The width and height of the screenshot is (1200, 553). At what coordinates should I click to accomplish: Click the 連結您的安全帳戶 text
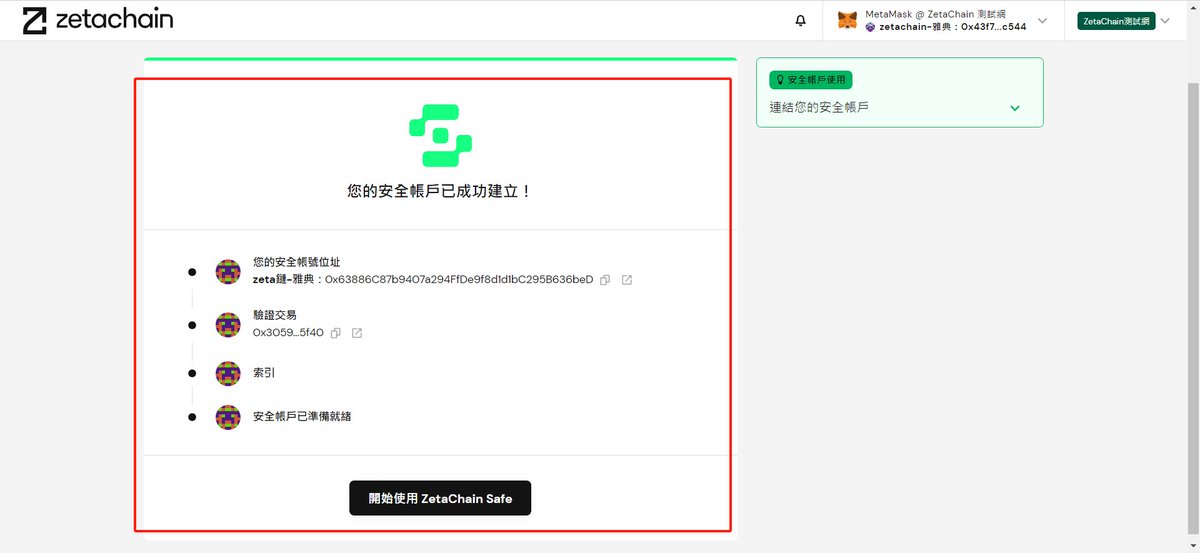click(819, 107)
